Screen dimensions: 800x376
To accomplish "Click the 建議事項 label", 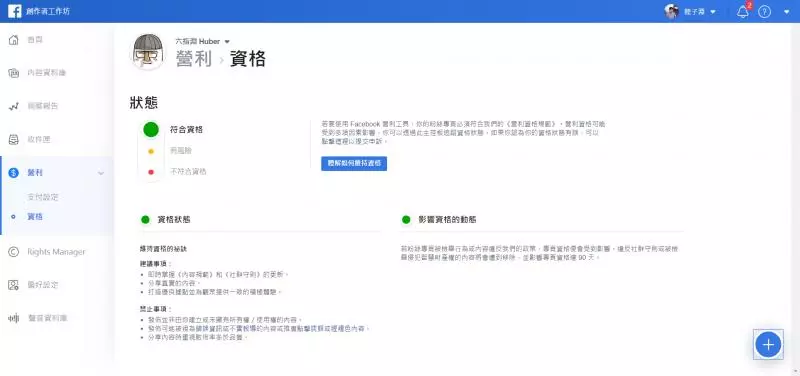I will point(156,264).
